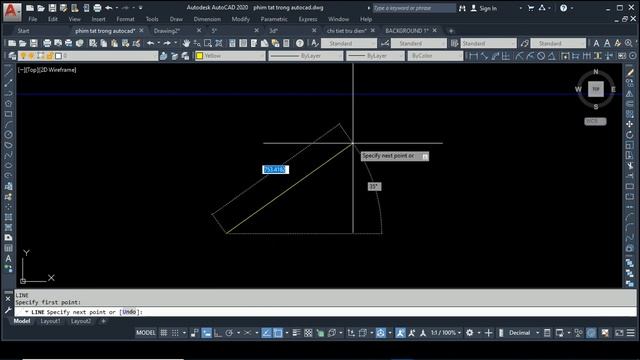The height and width of the screenshot is (360, 640).
Task: Open the Decimal units dropdown
Action: pyautogui.click(x=523, y=333)
